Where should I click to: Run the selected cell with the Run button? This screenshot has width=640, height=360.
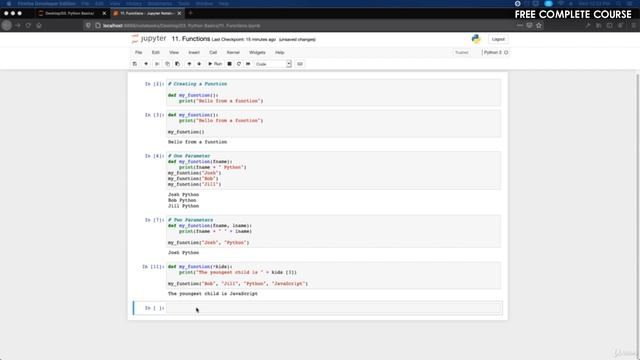[x=215, y=64]
